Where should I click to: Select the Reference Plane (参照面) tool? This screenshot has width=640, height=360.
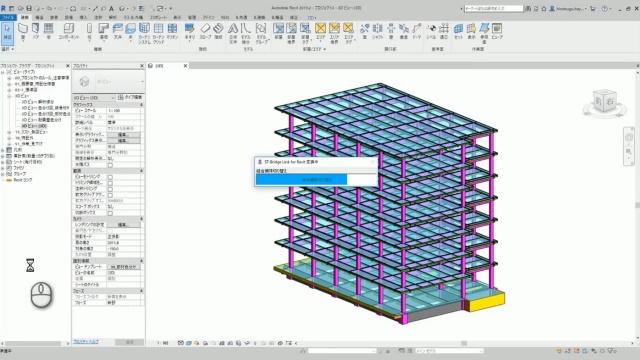click(484, 33)
